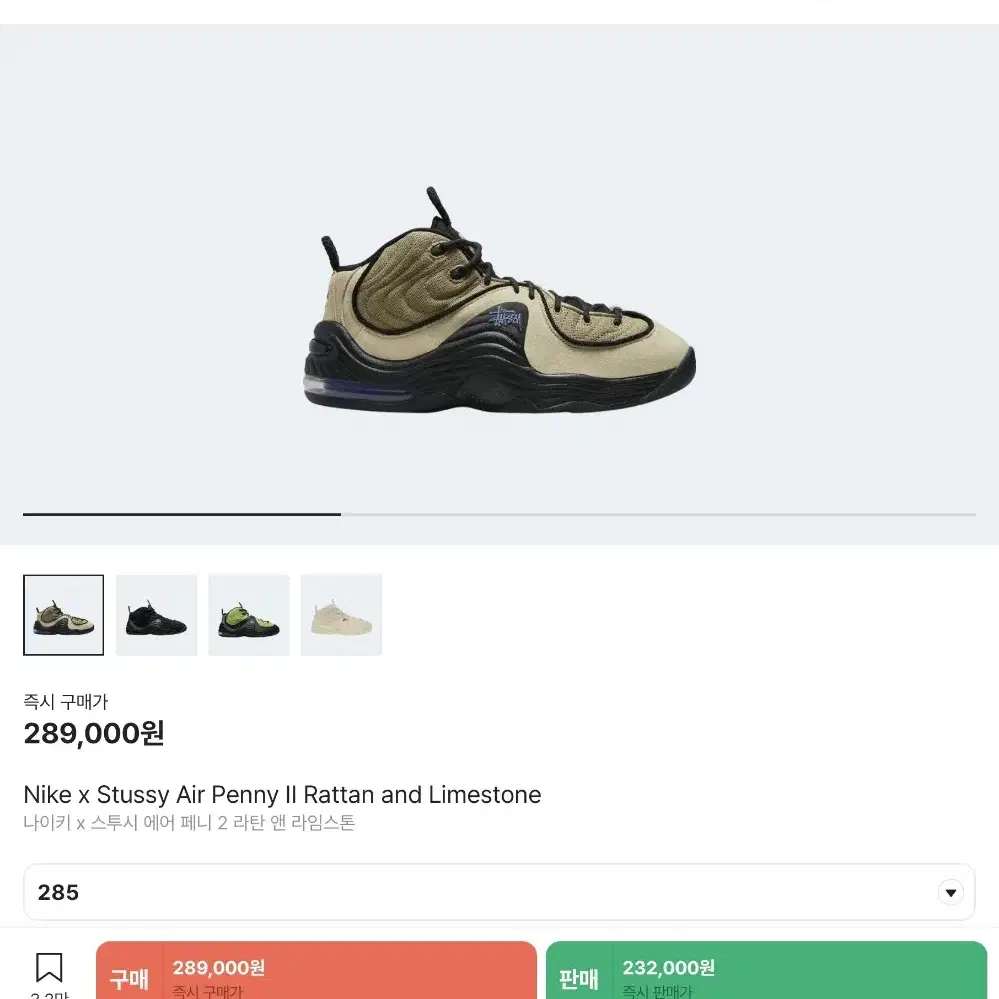
Task: Open the main Air Penny shoe image
Action: [x=499, y=299]
